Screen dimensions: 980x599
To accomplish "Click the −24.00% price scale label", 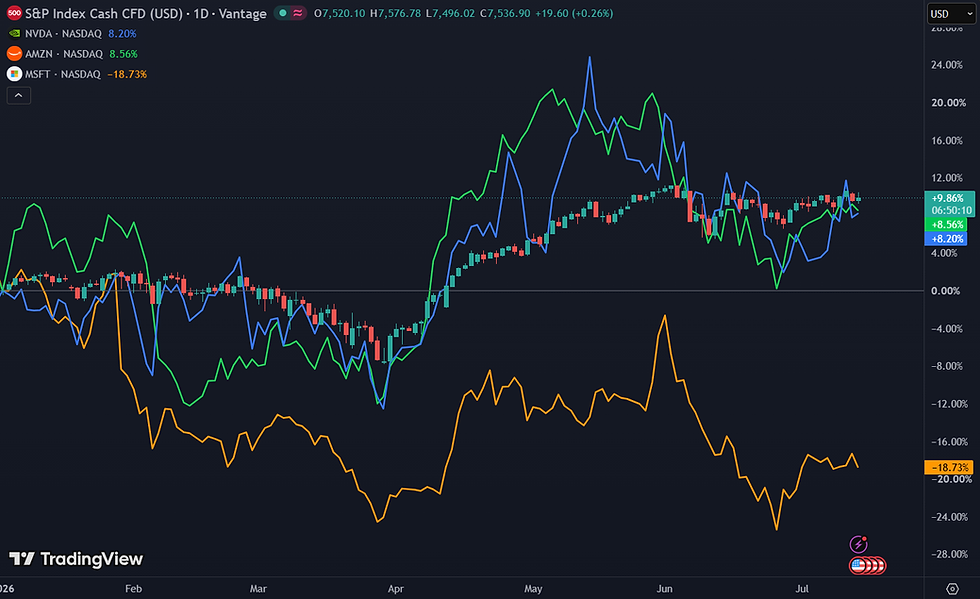I will pyautogui.click(x=949, y=517).
